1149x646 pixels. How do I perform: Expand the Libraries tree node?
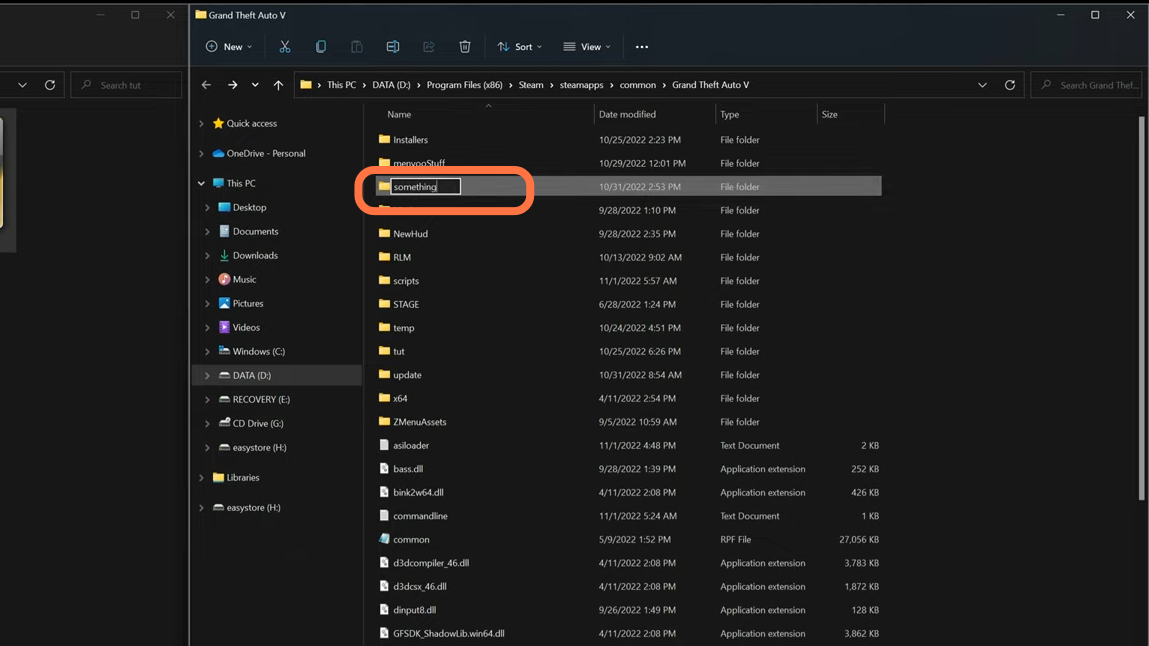202,478
